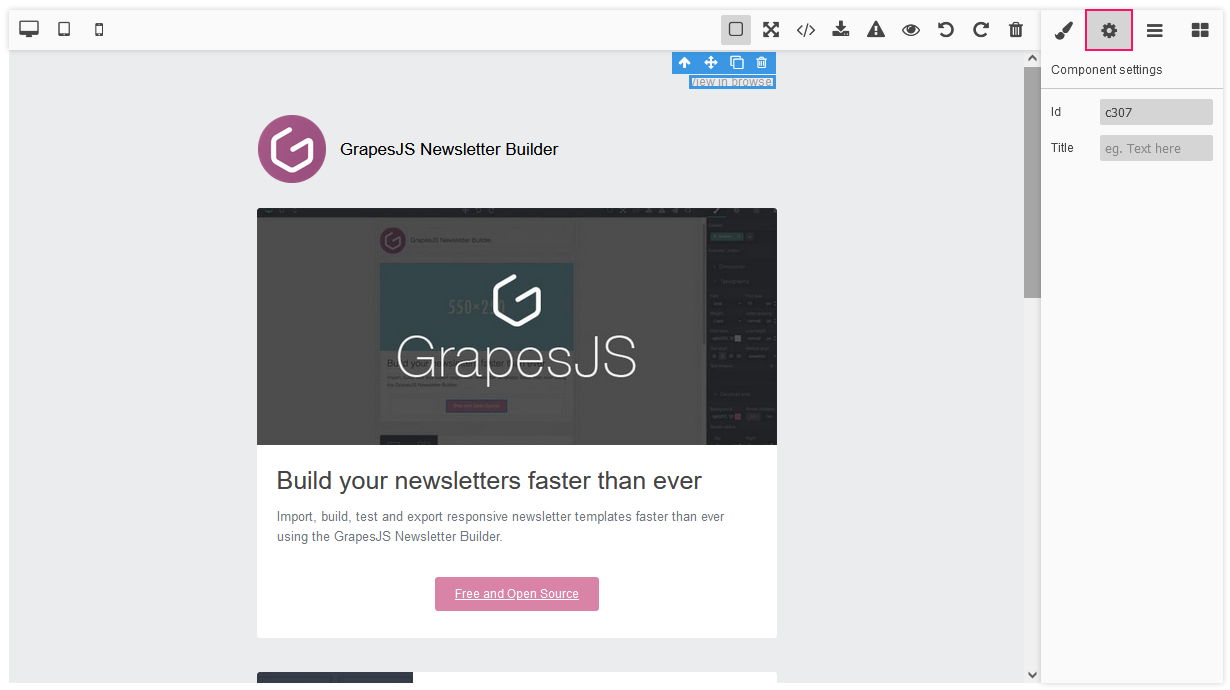Click the canvas vertical scrollbar thumb
The image size is (1230, 690).
(x=1032, y=183)
